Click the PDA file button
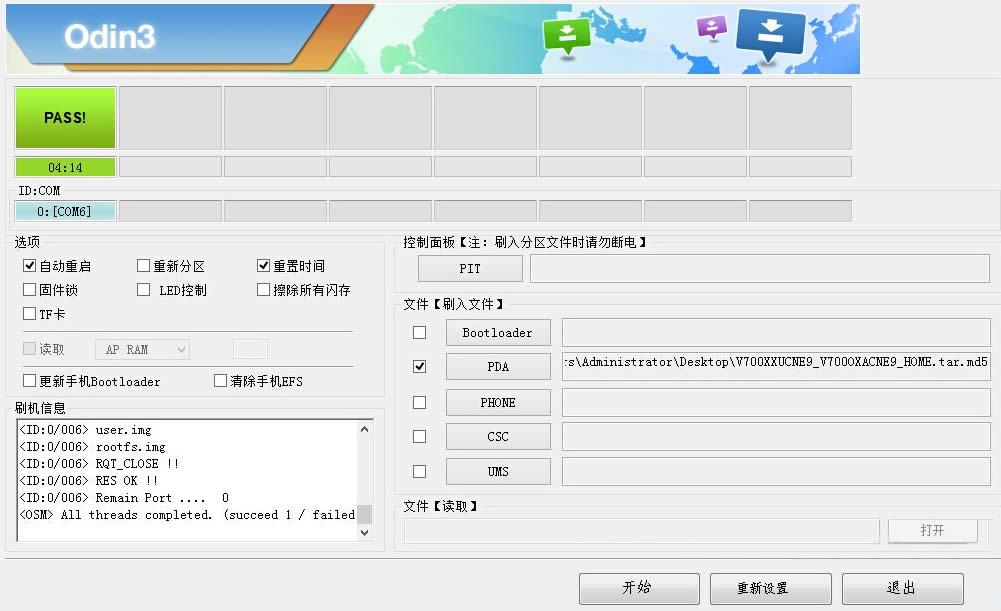The image size is (1001, 611). [498, 366]
